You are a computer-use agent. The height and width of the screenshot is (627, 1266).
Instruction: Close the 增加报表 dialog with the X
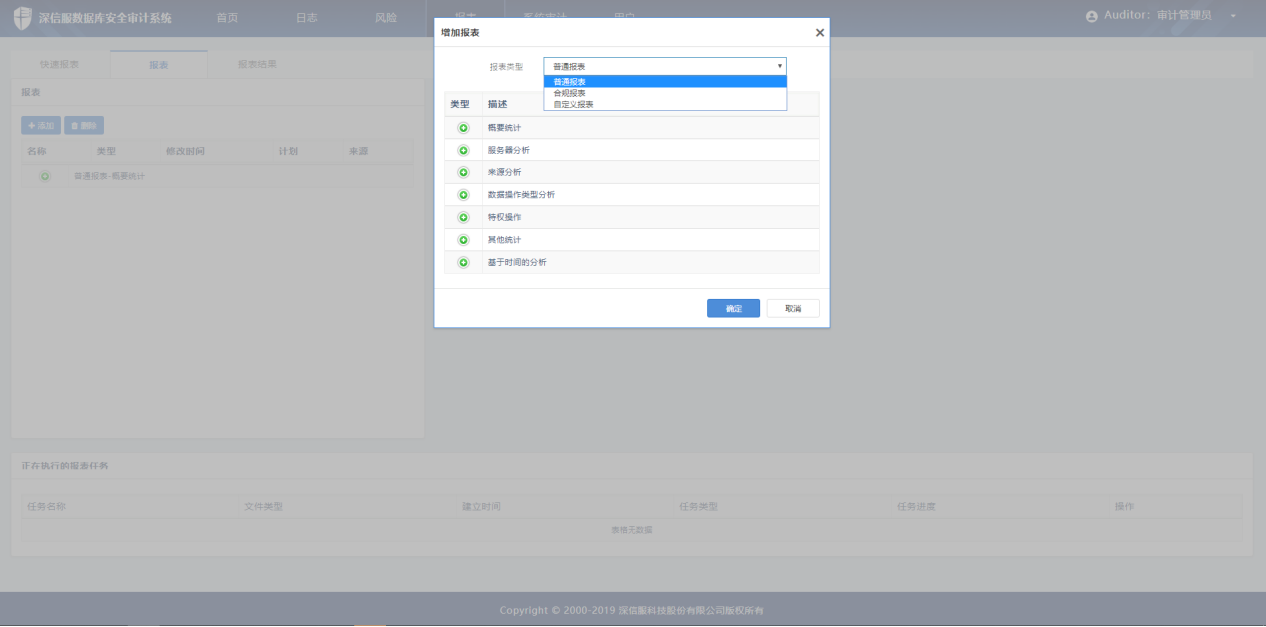[820, 33]
